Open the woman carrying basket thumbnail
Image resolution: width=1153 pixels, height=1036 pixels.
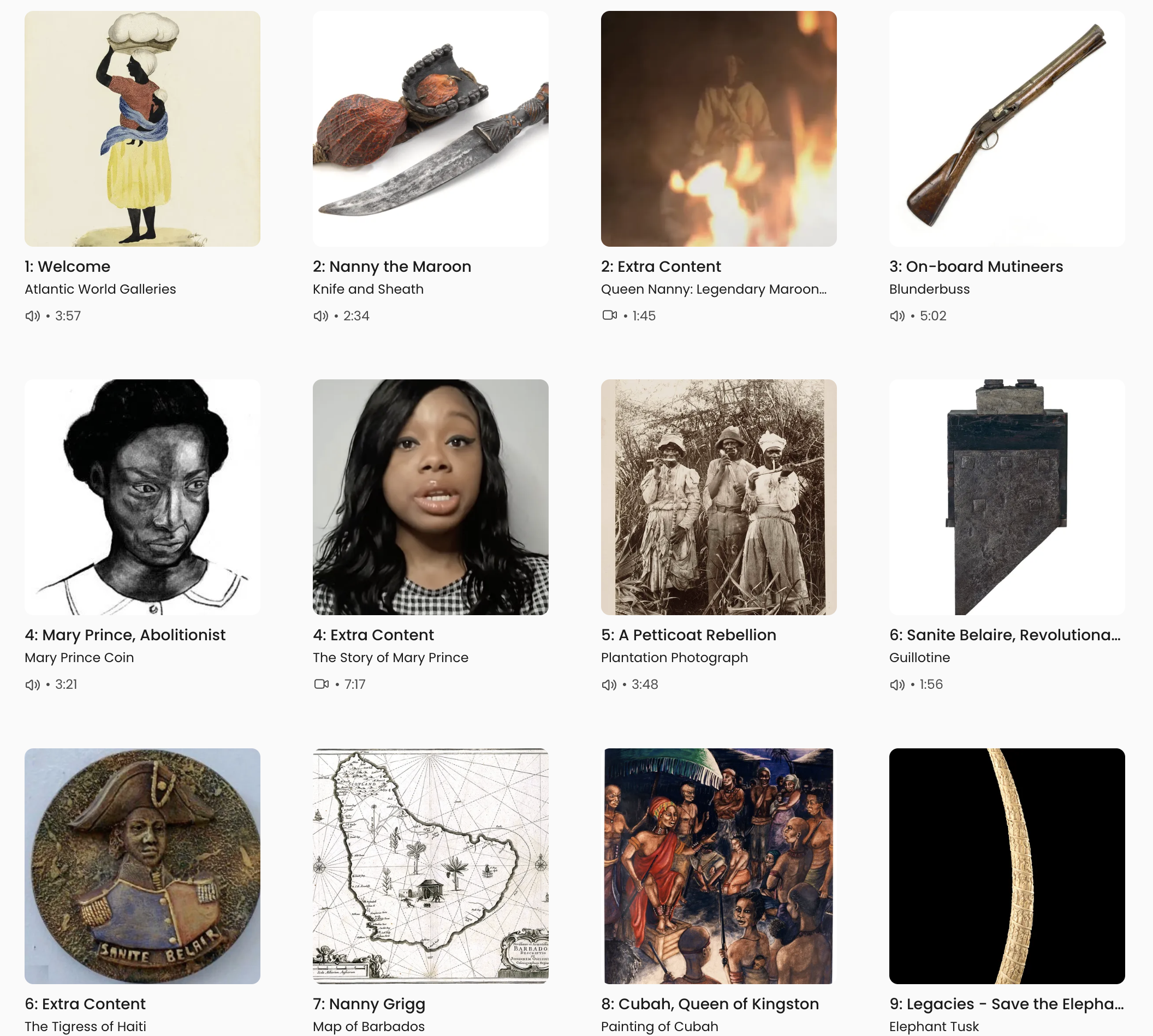142,129
